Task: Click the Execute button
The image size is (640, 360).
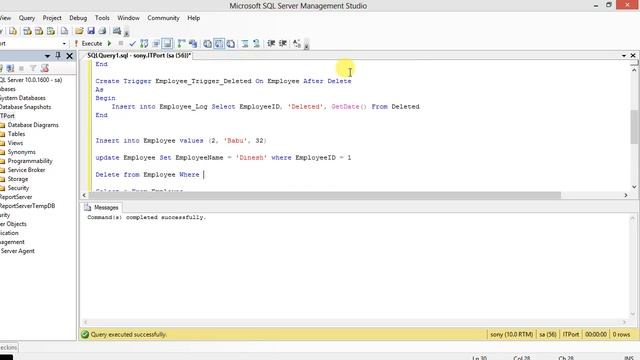Action: pos(88,43)
